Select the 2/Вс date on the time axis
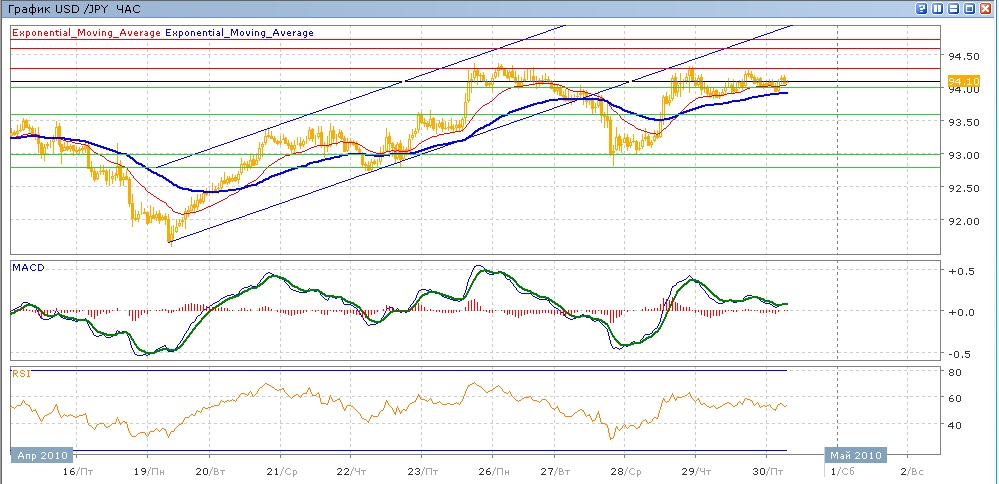 [x=913, y=472]
